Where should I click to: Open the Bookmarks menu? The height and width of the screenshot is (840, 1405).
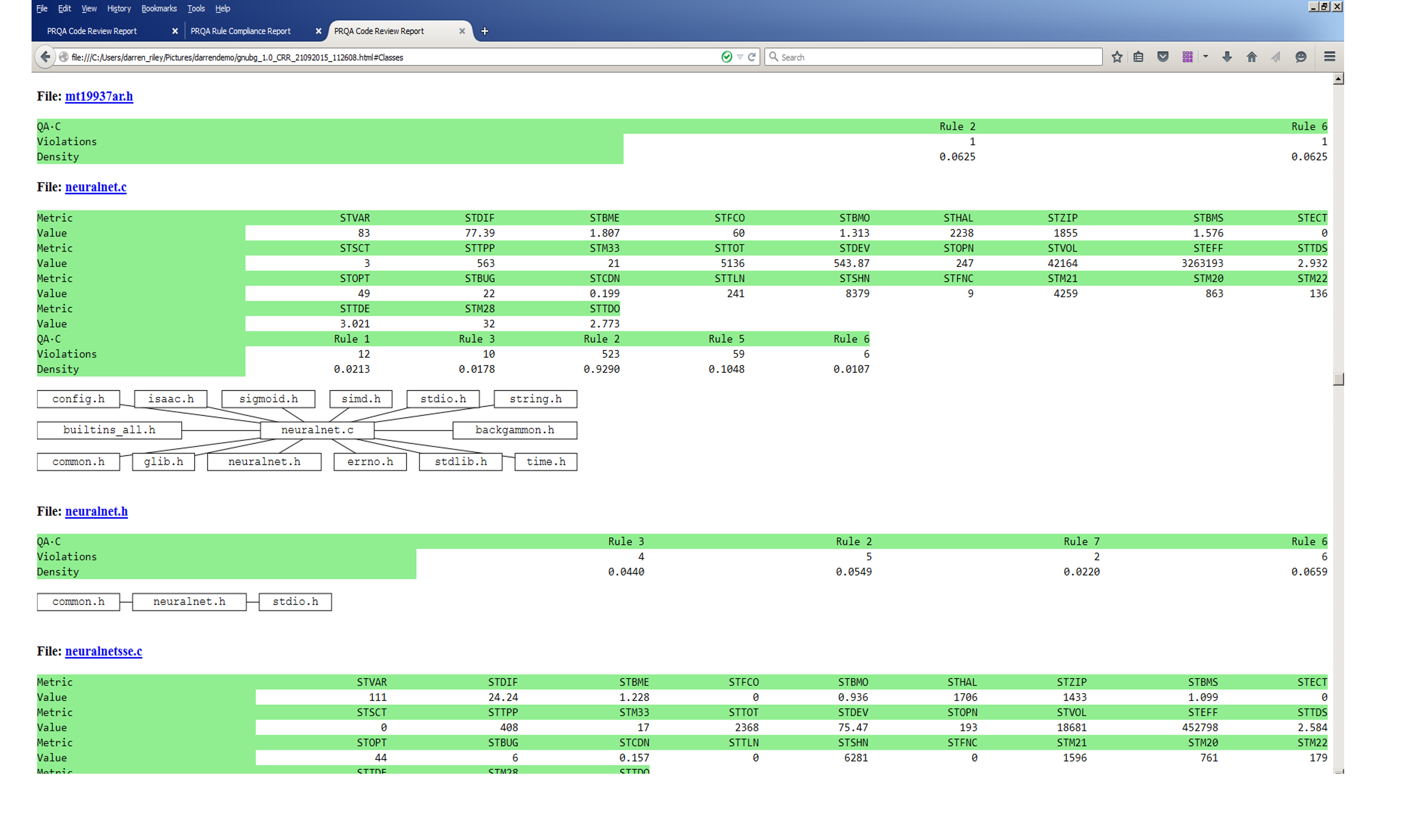[159, 9]
